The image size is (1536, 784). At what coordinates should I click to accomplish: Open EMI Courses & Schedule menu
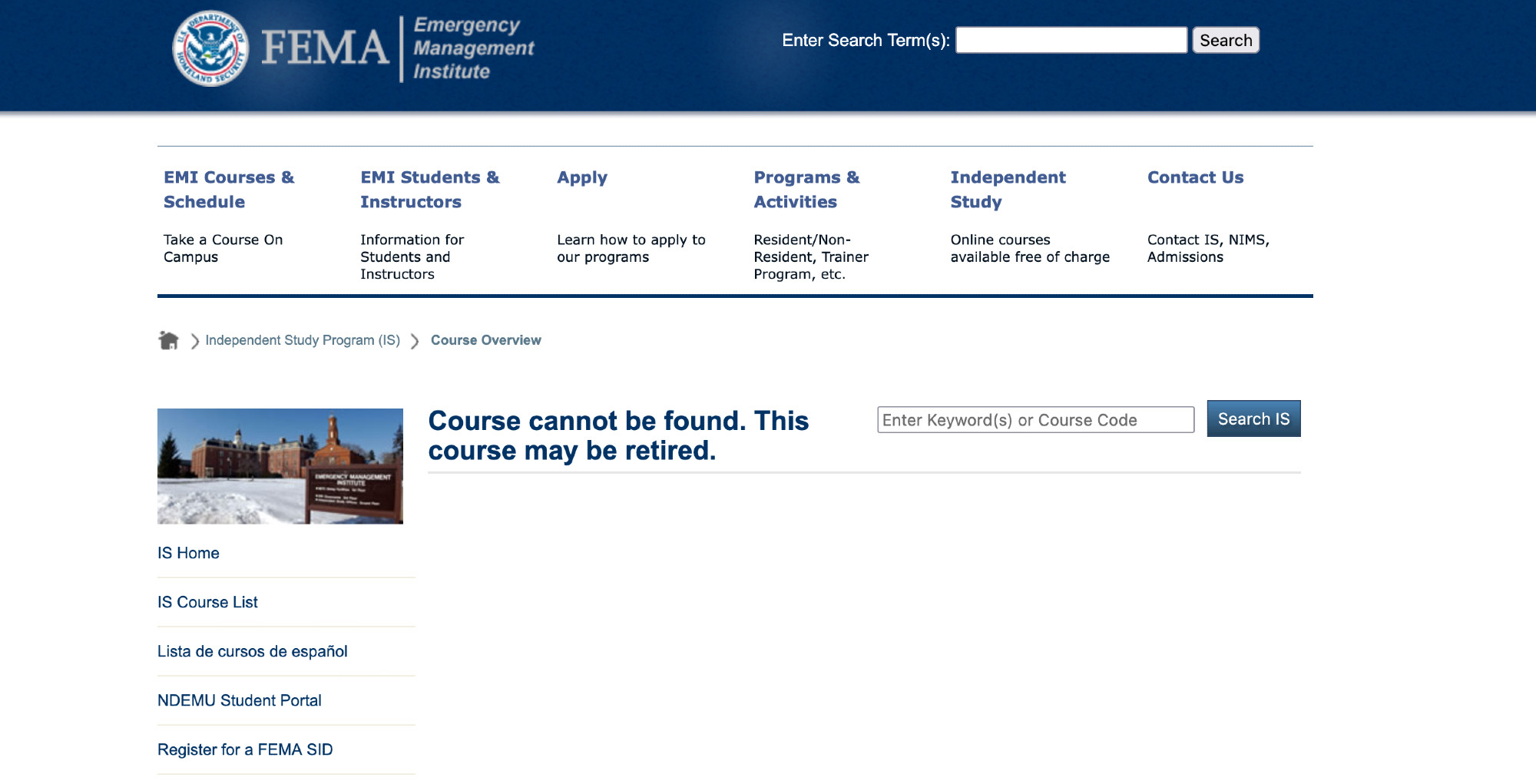[229, 190]
